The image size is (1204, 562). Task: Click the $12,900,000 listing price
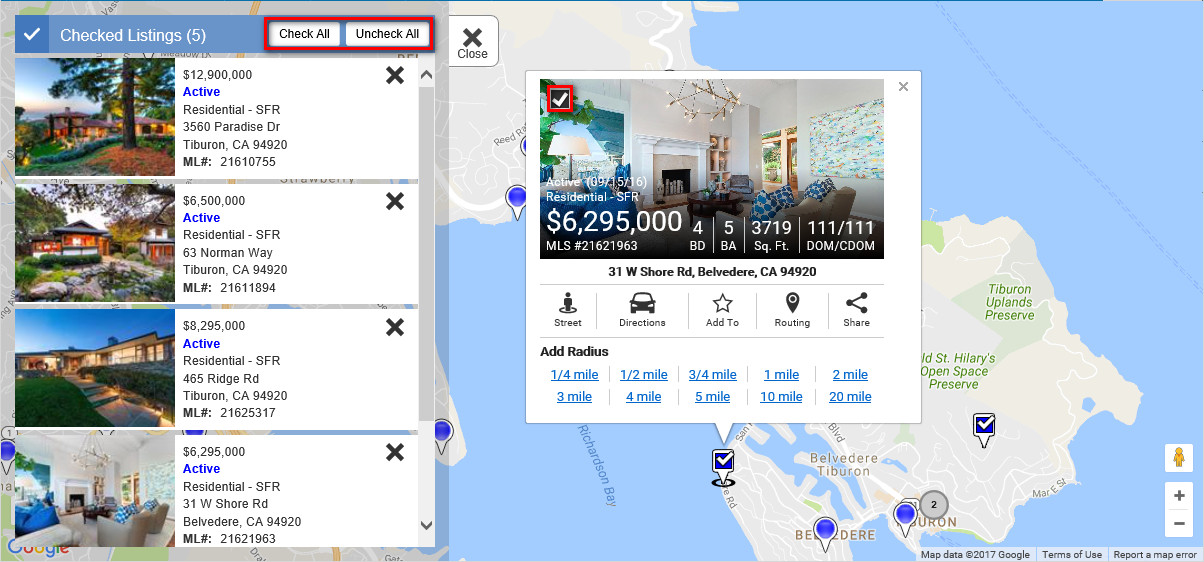218,75
